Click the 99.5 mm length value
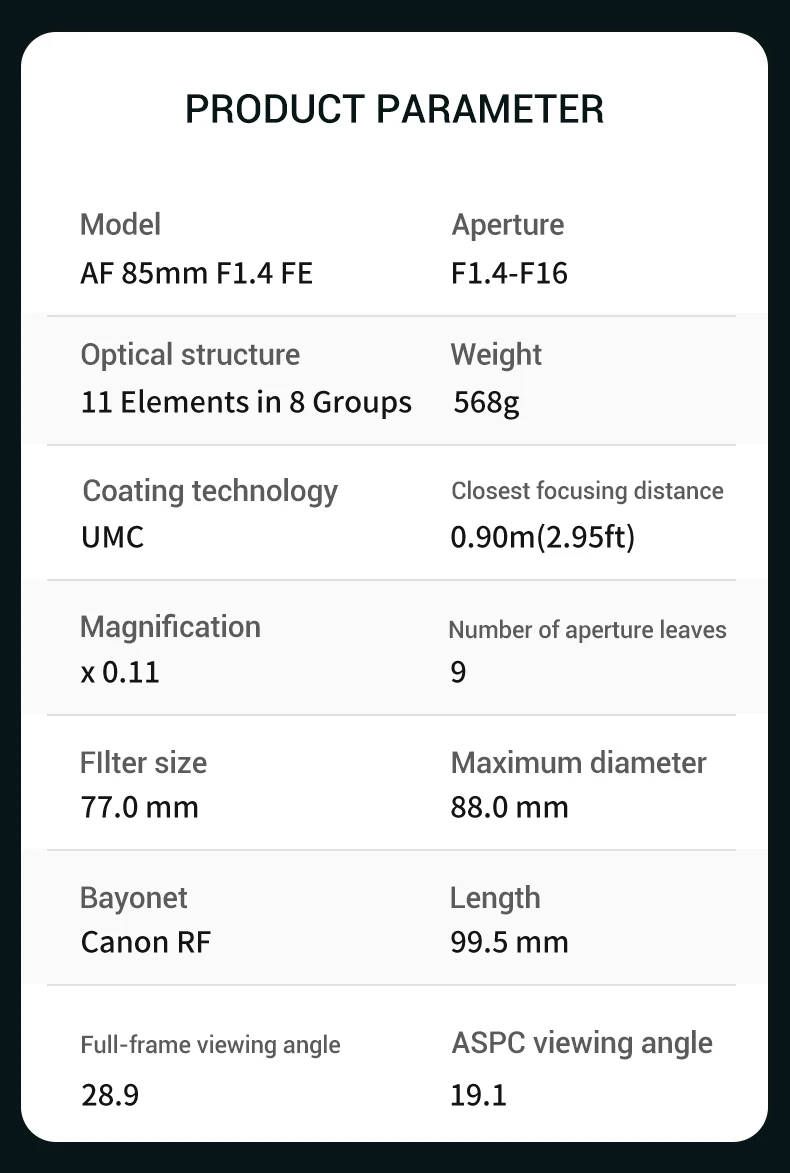Image resolution: width=790 pixels, height=1173 pixels. point(509,942)
